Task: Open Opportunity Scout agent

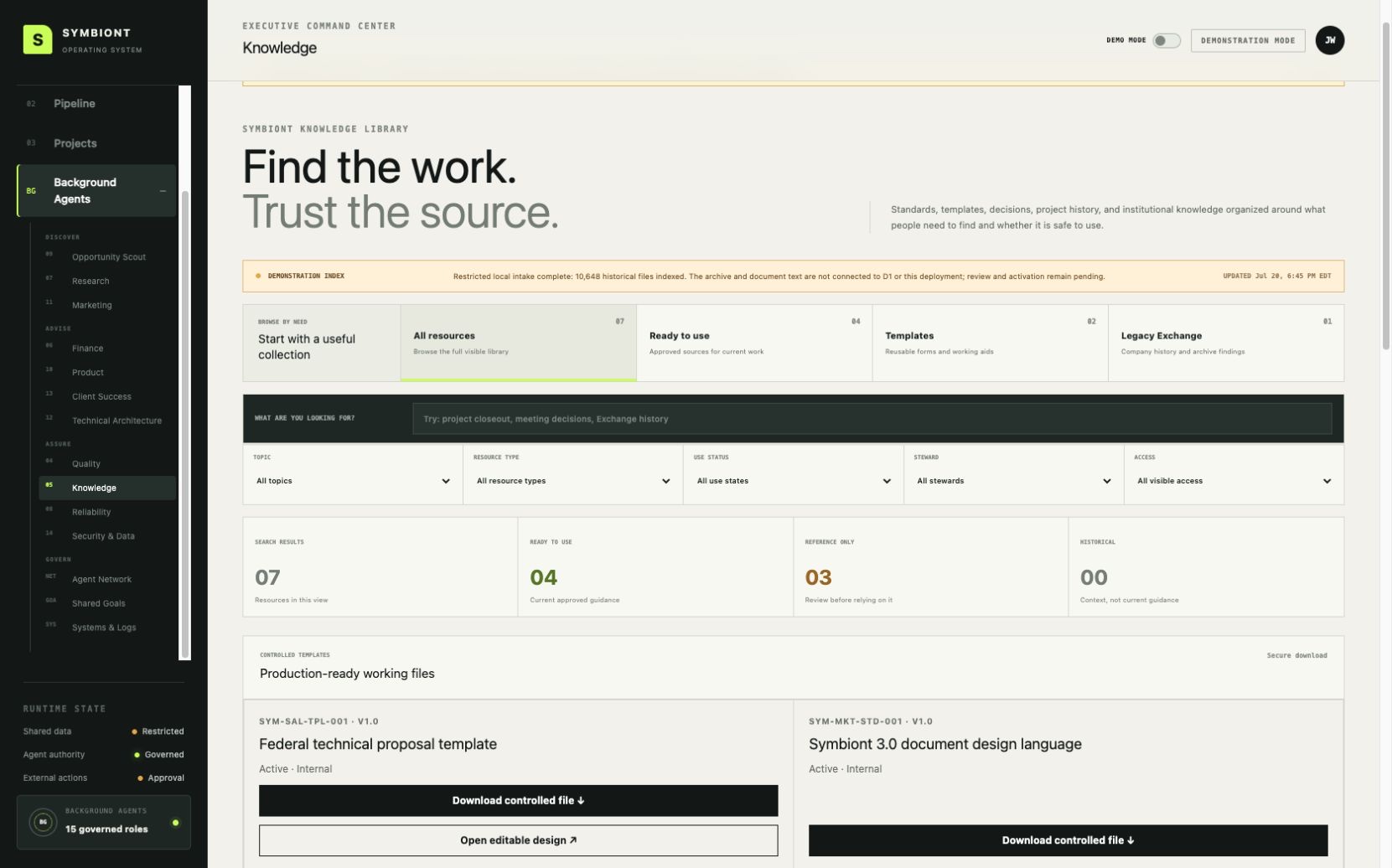Action: (107, 257)
